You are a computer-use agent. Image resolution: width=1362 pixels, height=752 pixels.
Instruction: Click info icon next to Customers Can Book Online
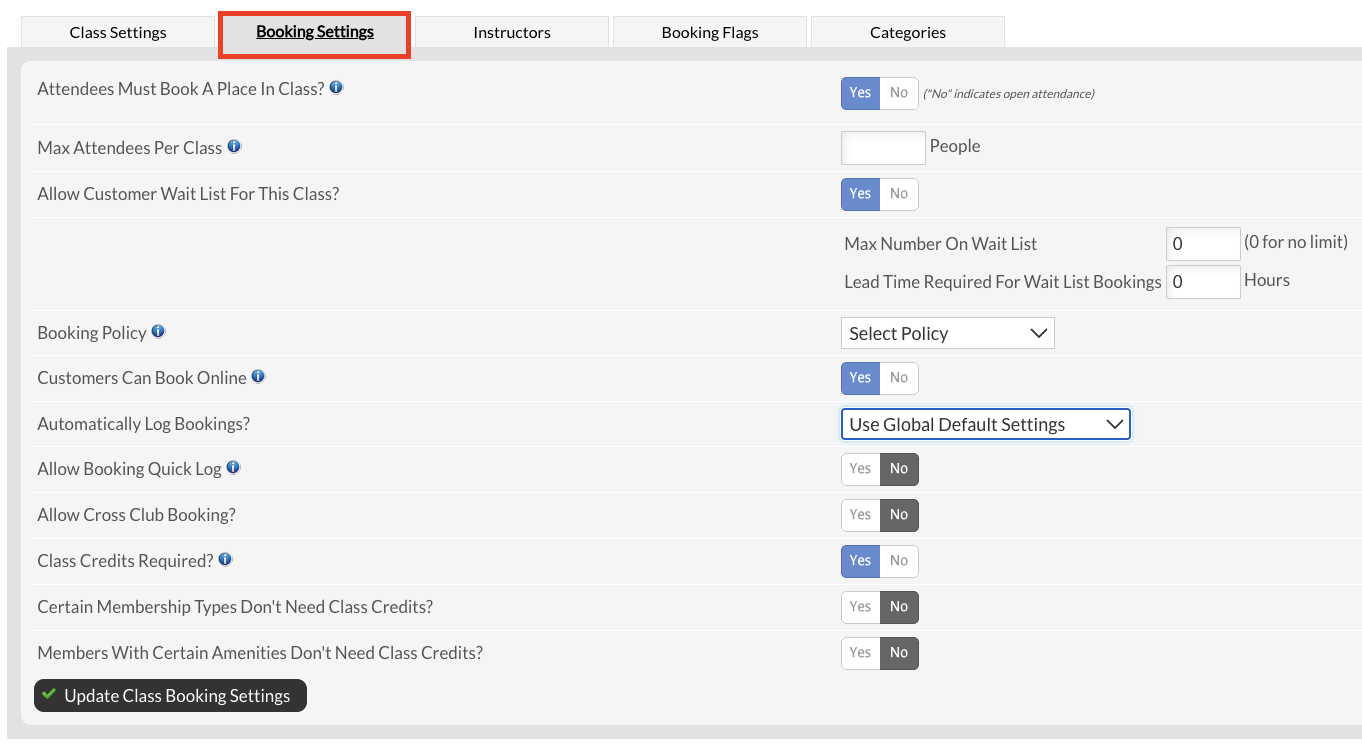click(x=258, y=377)
